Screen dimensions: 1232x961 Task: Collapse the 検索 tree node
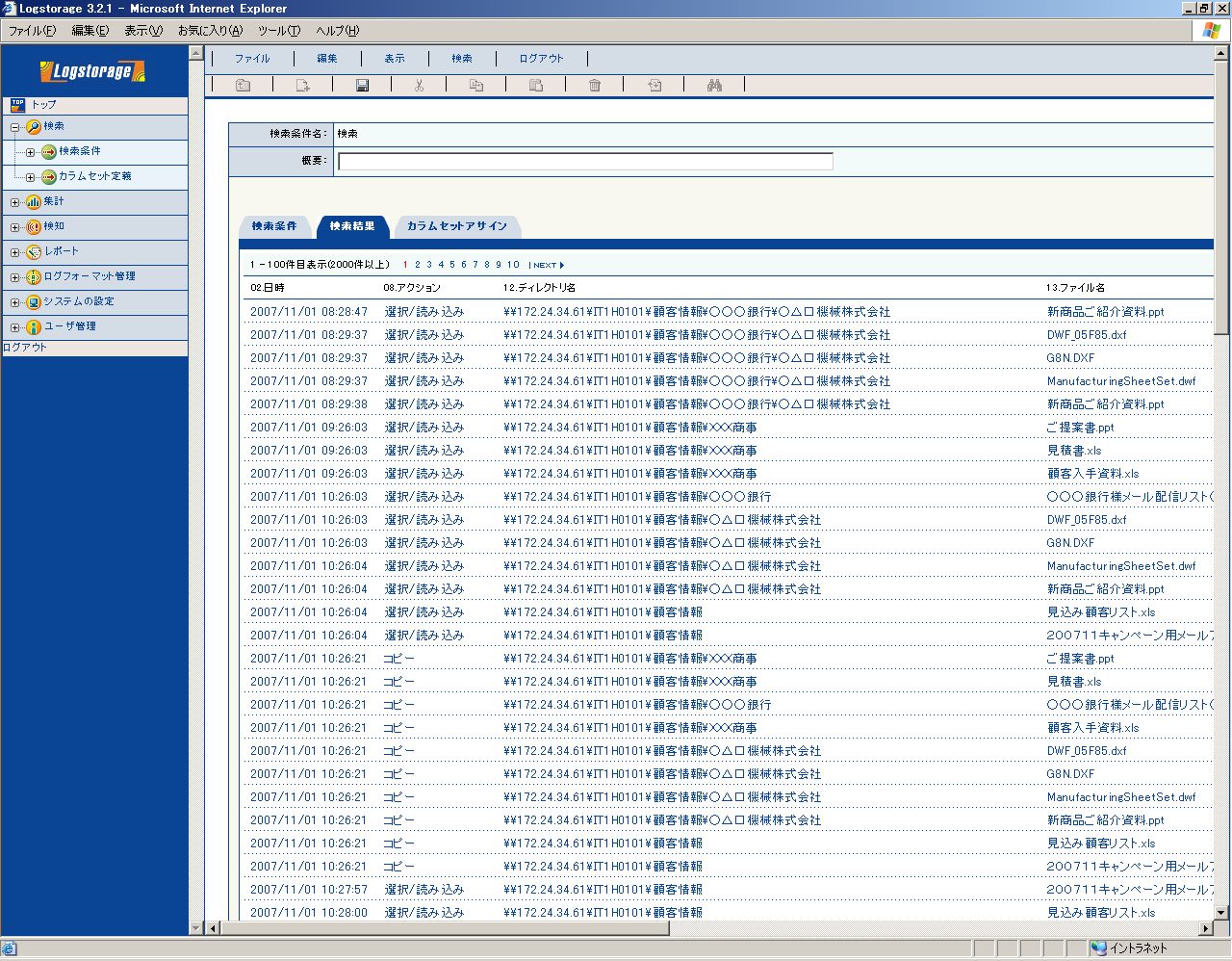point(14,127)
